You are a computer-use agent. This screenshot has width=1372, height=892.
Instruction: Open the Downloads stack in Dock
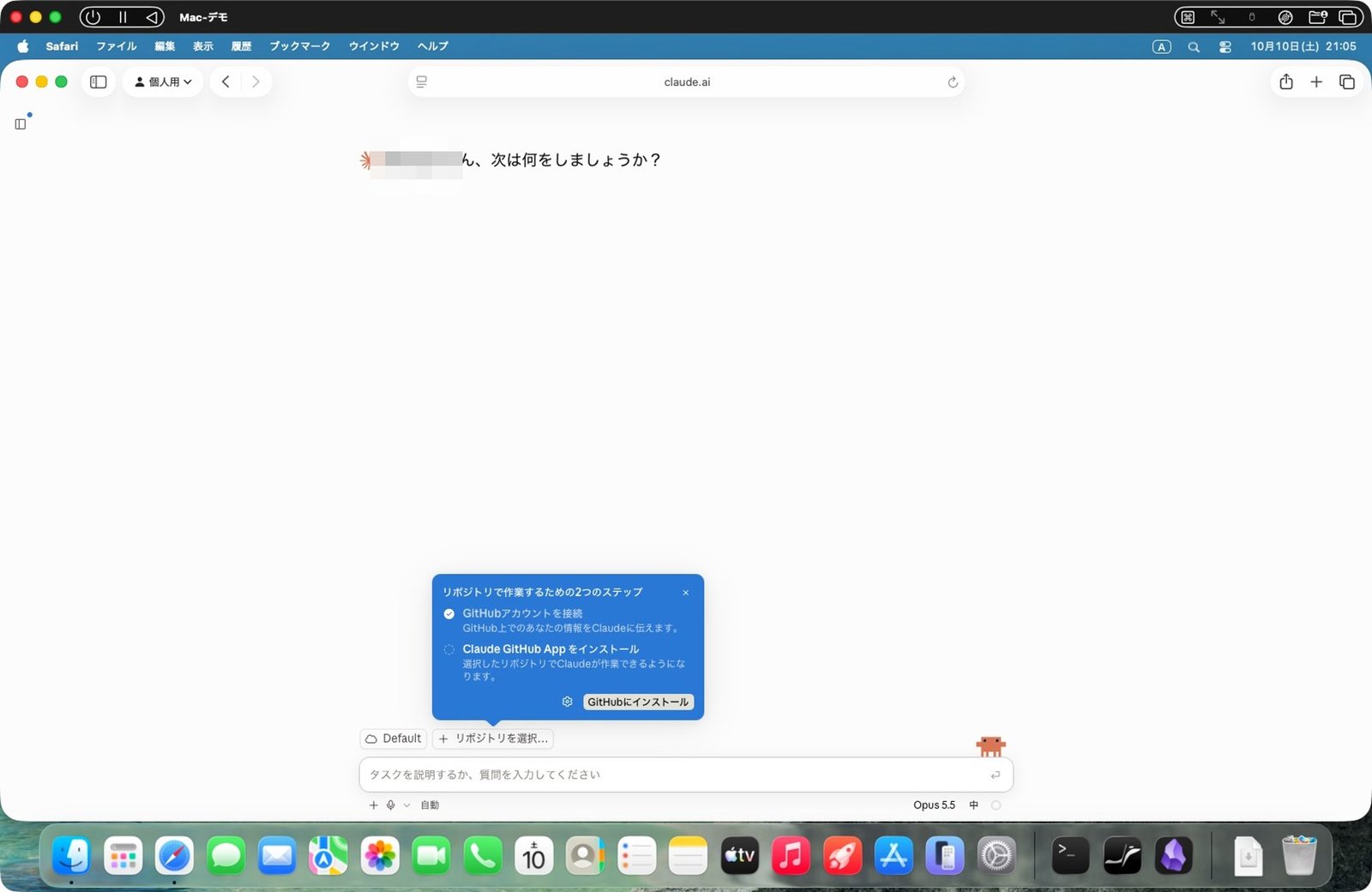1249,856
